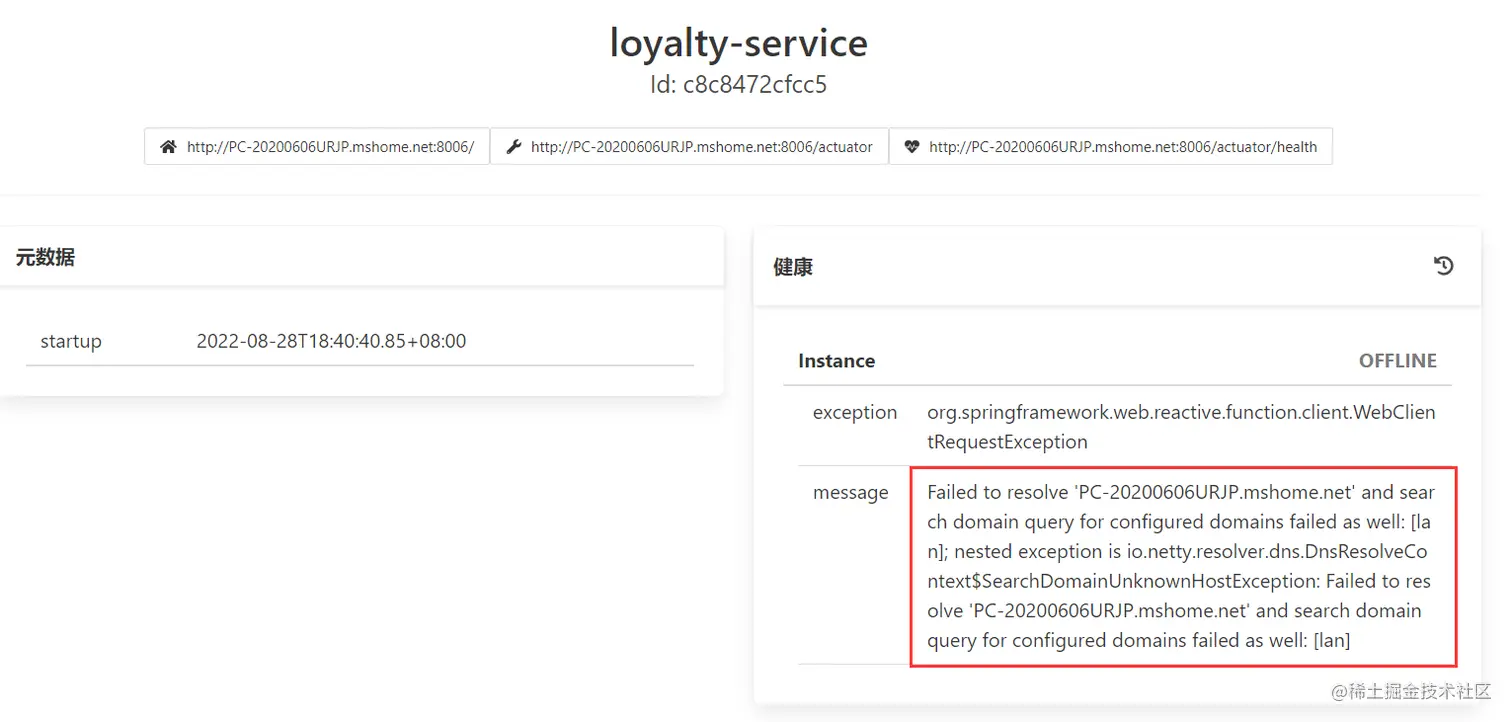Click the history icon in the 健康 panel
The width and height of the screenshot is (1512, 722).
click(1443, 266)
